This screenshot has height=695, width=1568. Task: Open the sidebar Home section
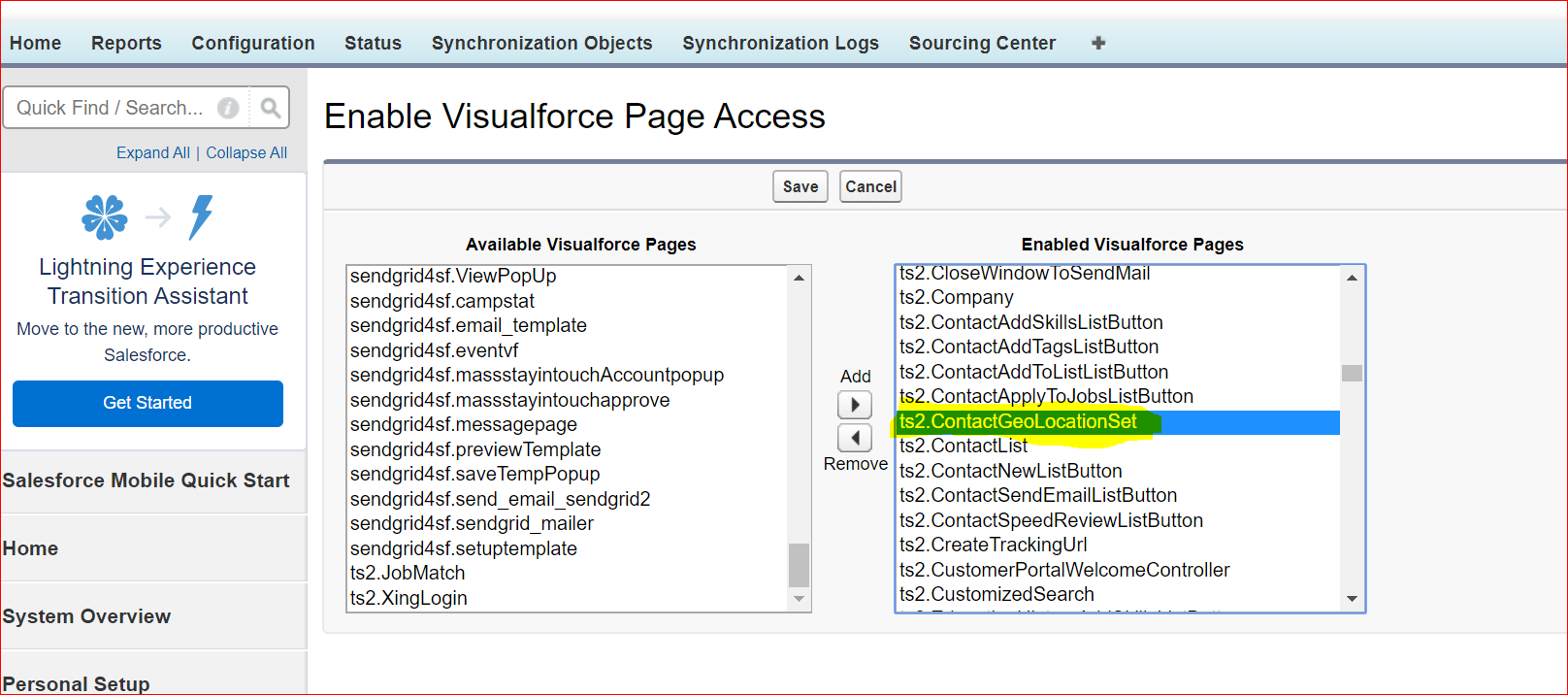(x=30, y=548)
